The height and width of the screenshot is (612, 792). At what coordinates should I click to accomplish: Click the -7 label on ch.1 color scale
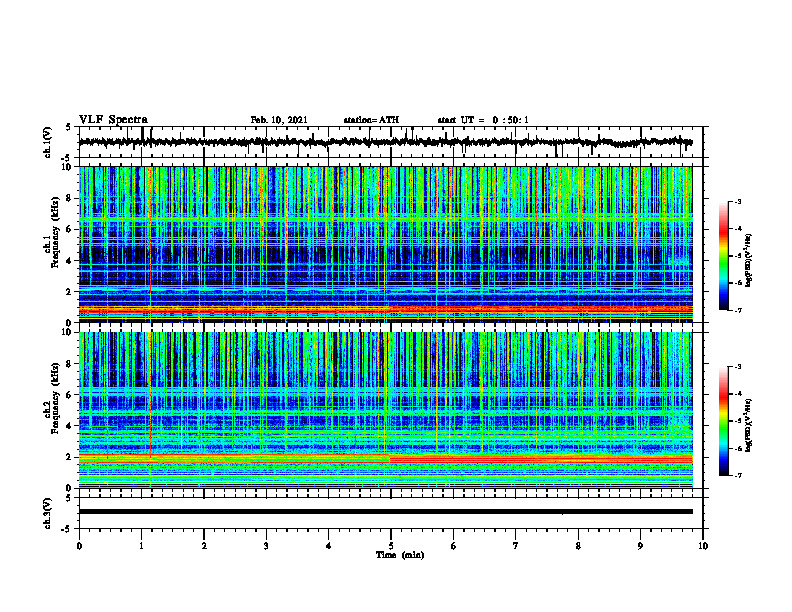(x=738, y=310)
